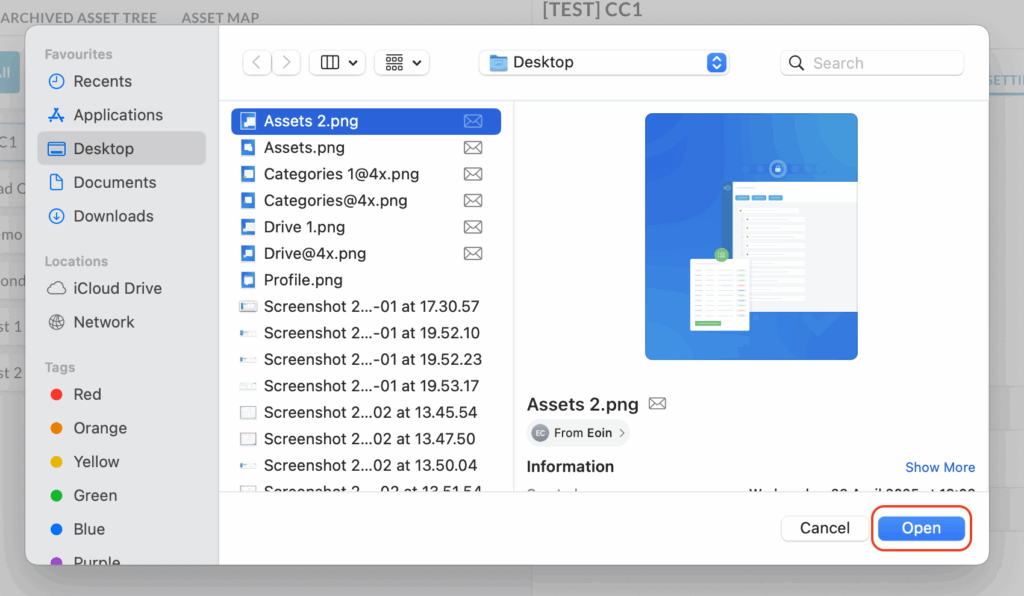Click the forward navigation arrow
Image resolution: width=1024 pixels, height=596 pixels.
tap(287, 63)
